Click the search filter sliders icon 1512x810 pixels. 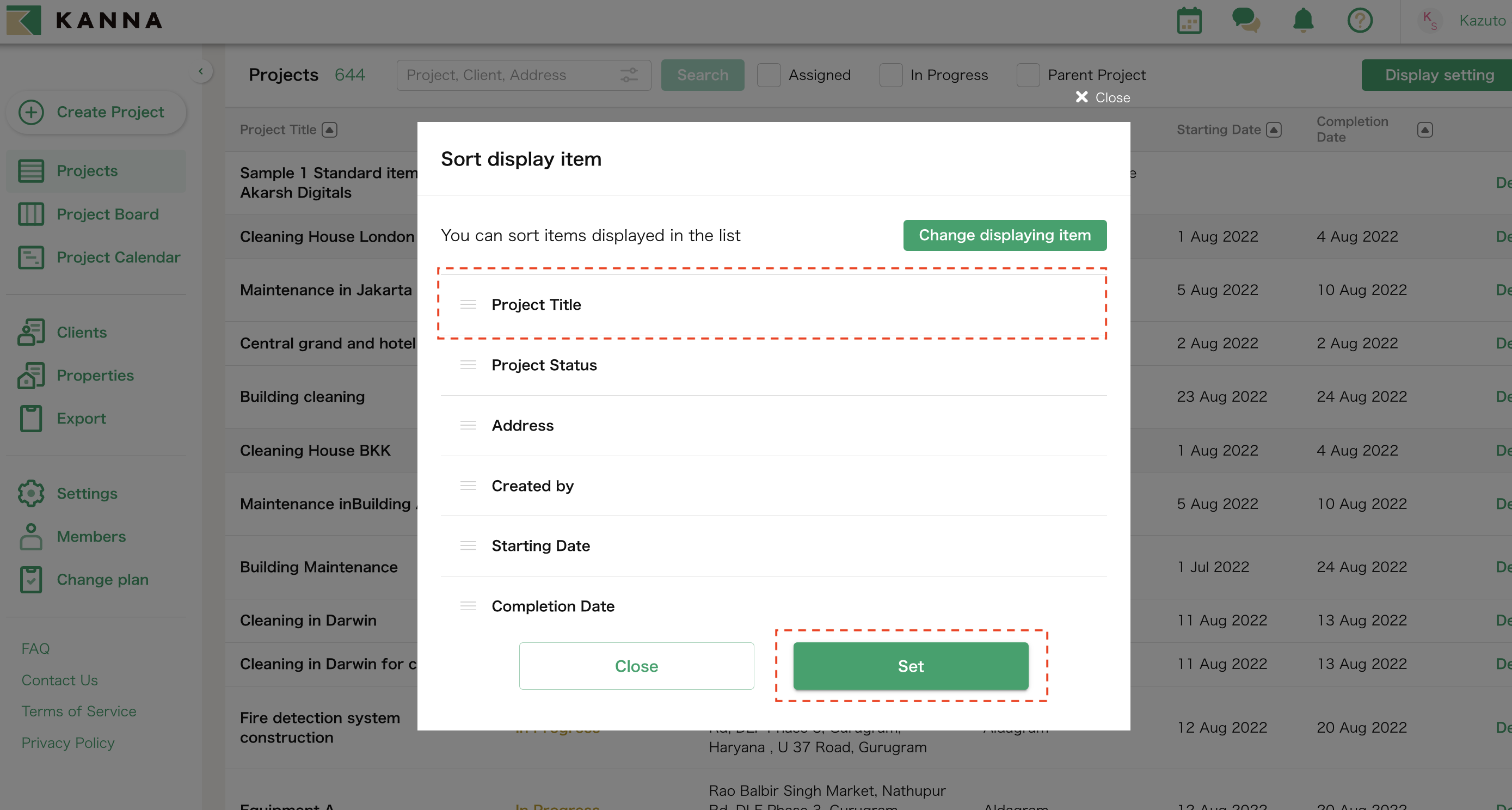[629, 75]
